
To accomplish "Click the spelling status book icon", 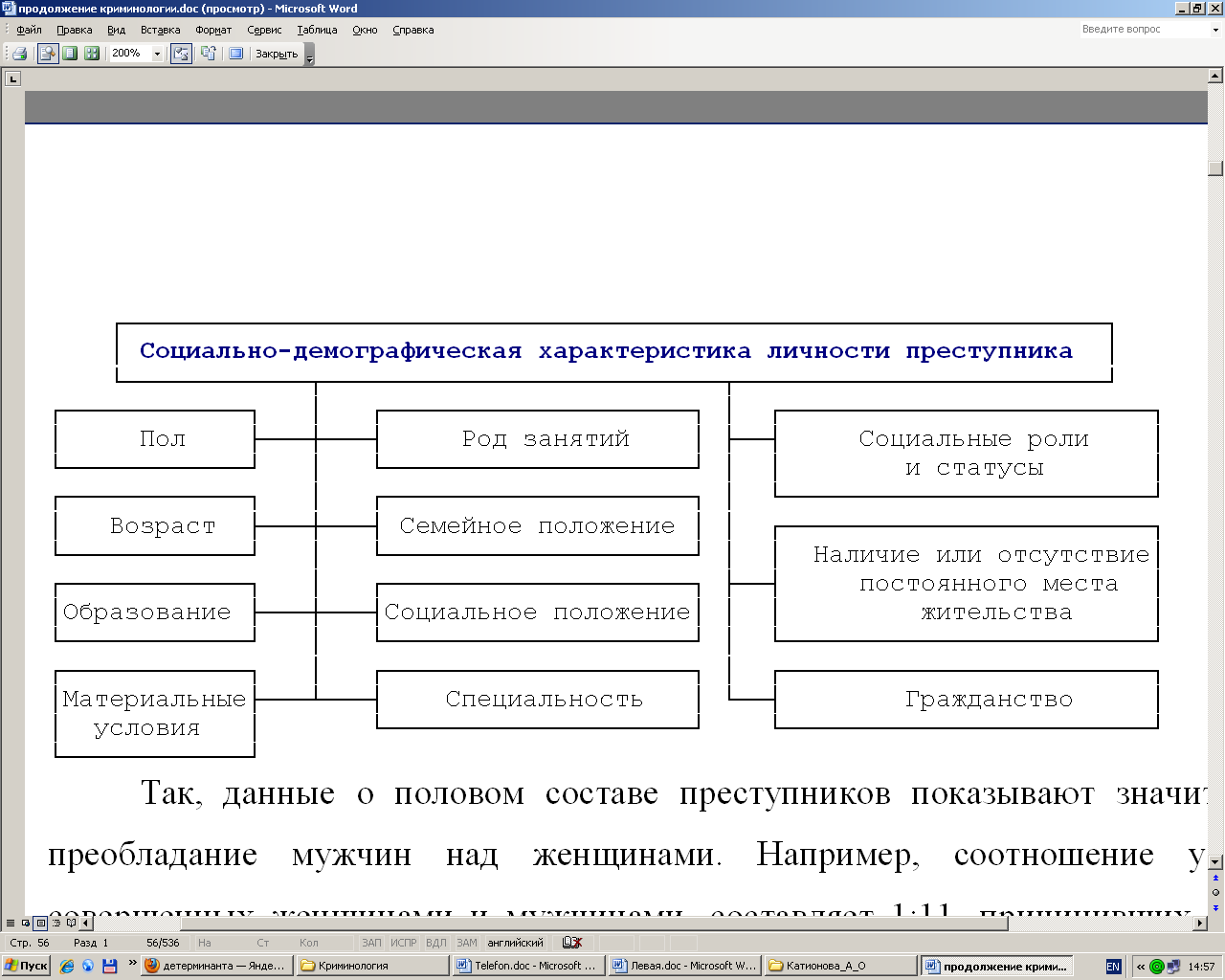I will [x=571, y=943].
